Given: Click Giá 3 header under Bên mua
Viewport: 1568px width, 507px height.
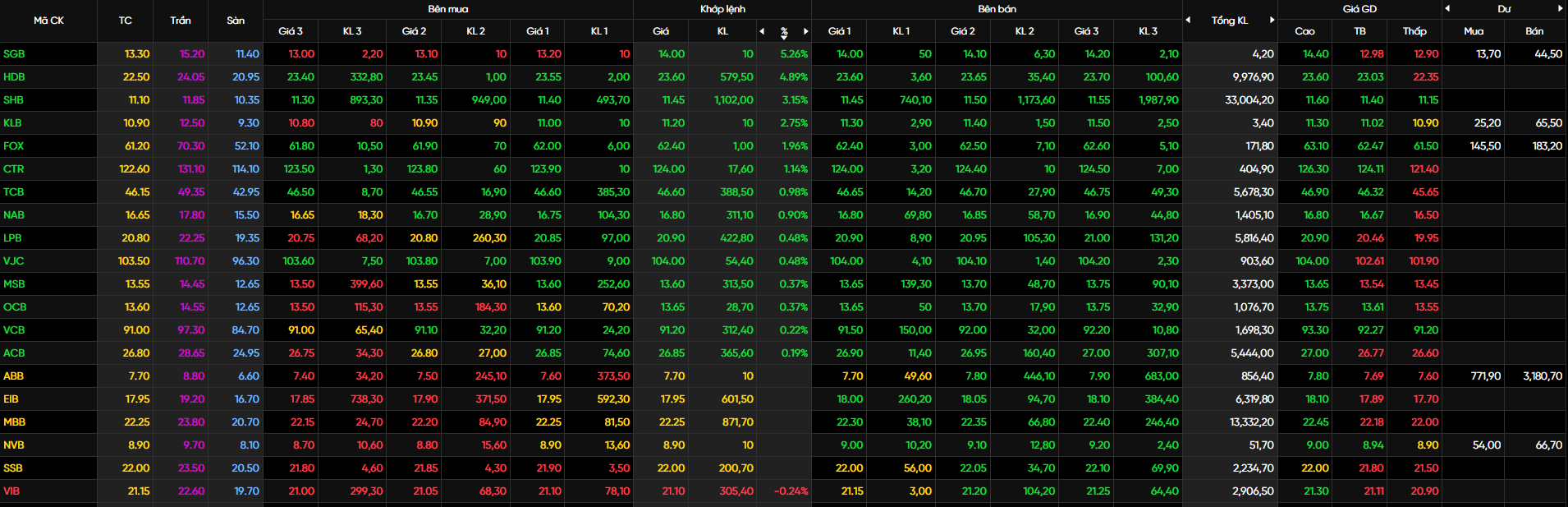Looking at the screenshot, I should [291, 31].
